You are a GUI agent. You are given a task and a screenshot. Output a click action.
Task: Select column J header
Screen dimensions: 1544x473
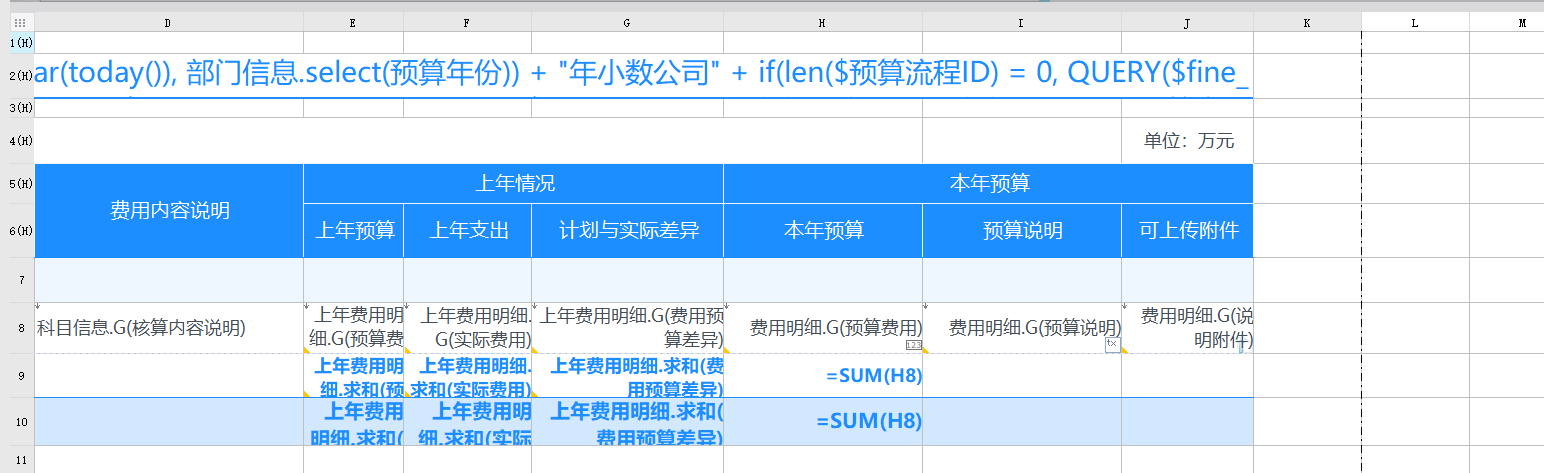[1187, 22]
